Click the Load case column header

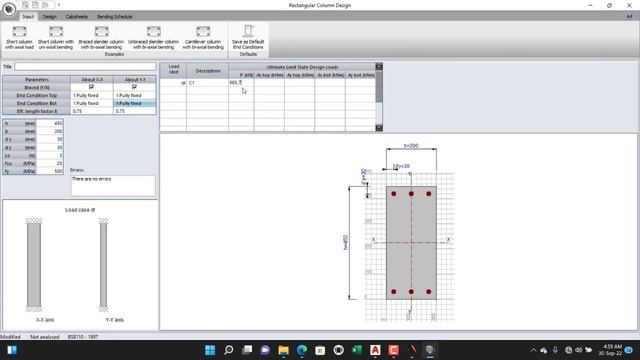pos(173,71)
